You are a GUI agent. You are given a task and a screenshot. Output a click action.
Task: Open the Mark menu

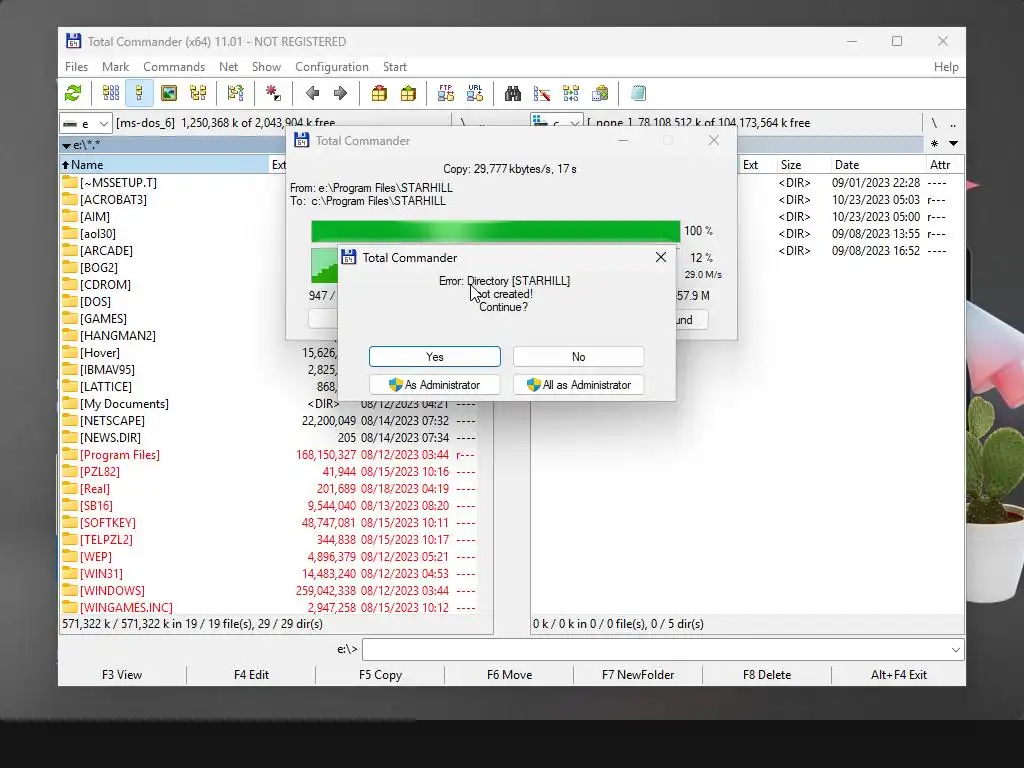(116, 67)
